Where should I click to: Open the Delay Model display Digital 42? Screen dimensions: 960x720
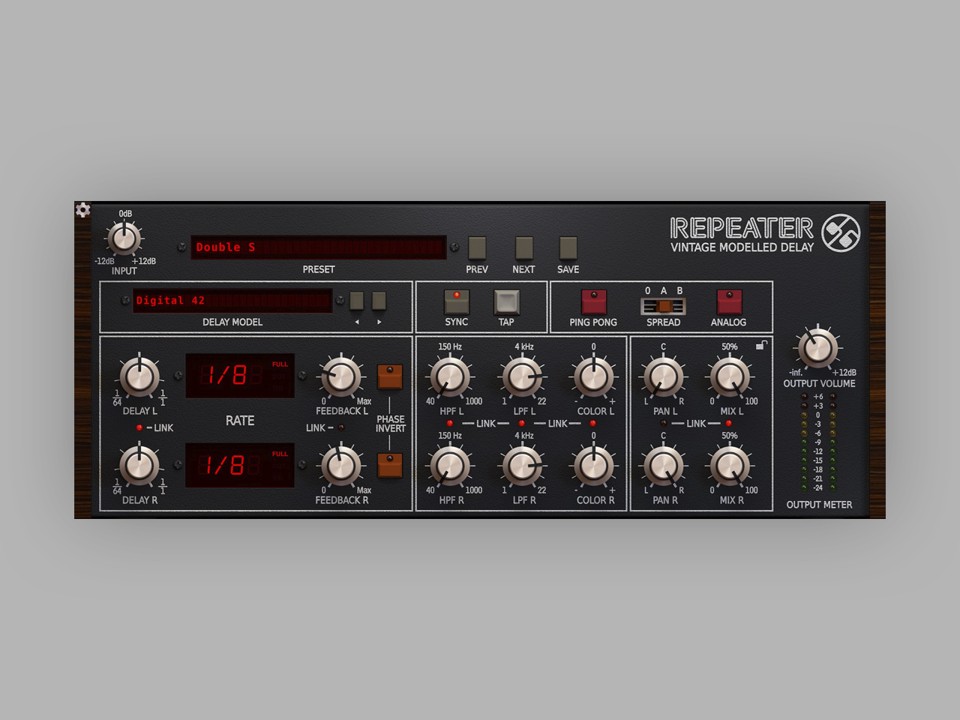coord(233,301)
